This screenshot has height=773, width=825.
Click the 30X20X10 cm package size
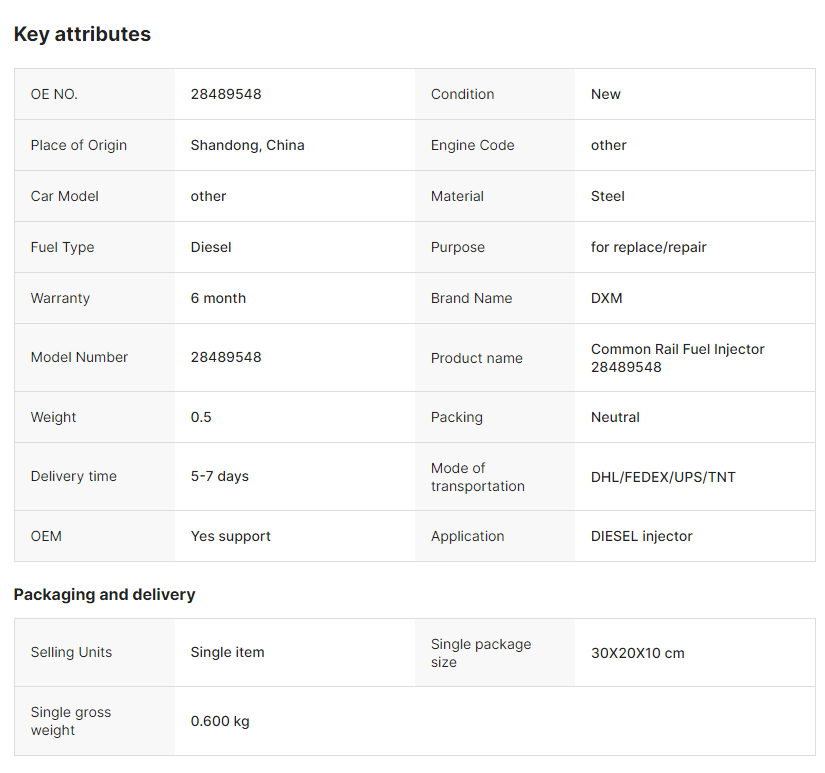coord(638,653)
